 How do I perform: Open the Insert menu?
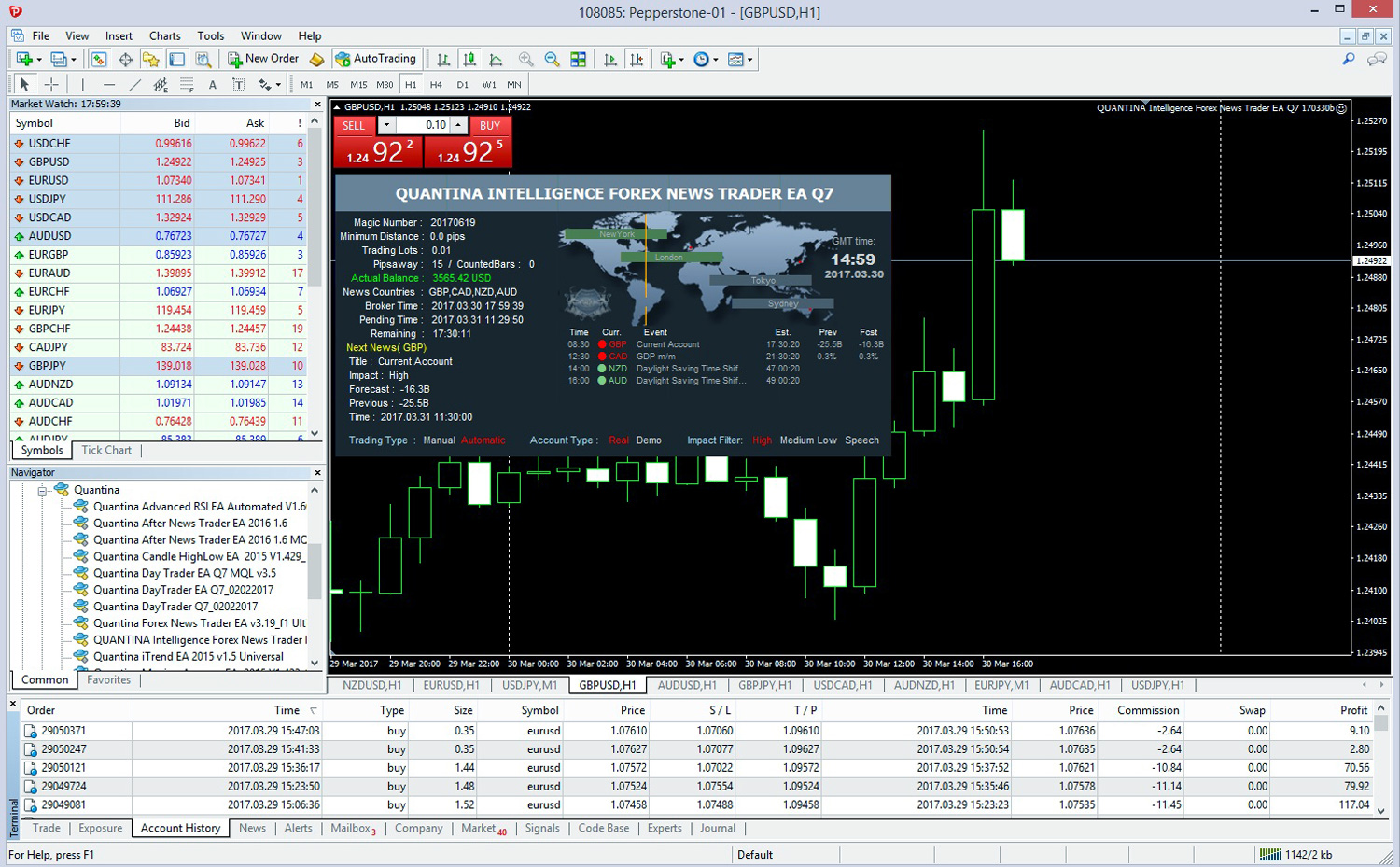click(x=119, y=35)
